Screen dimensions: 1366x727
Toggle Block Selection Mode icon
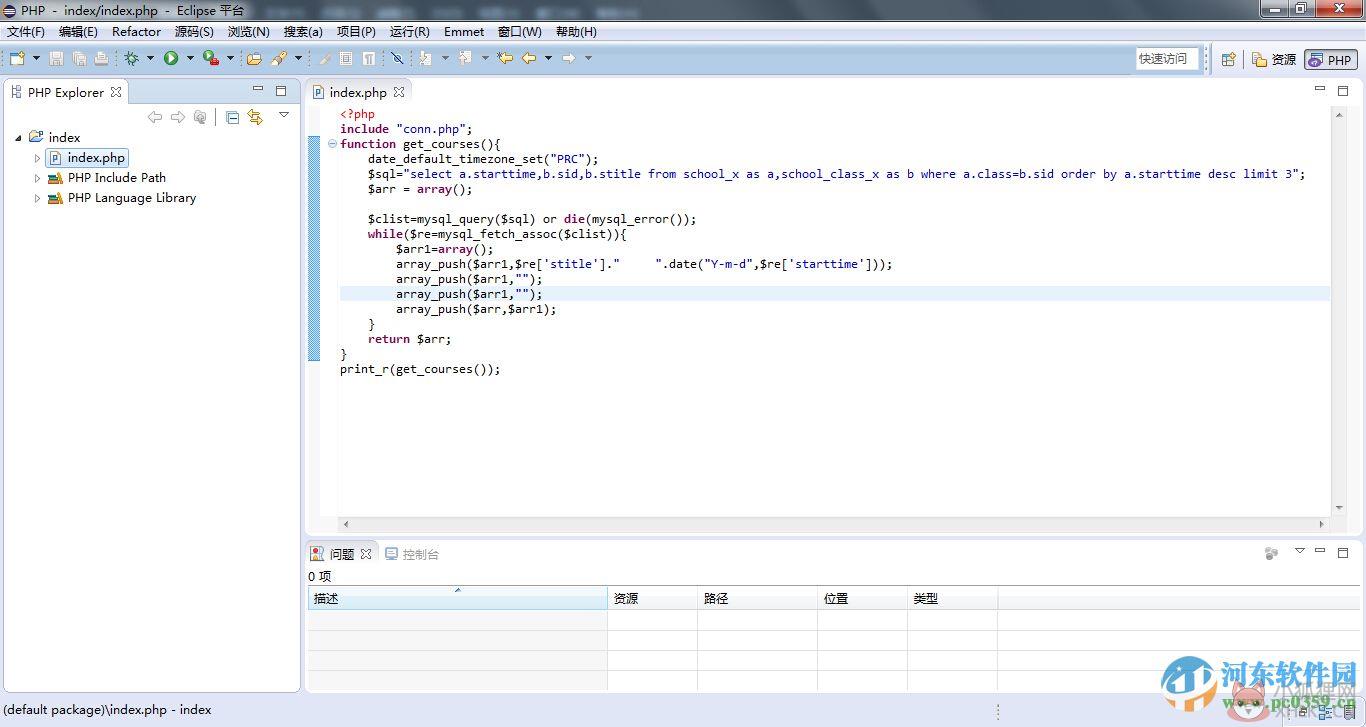pos(346,58)
